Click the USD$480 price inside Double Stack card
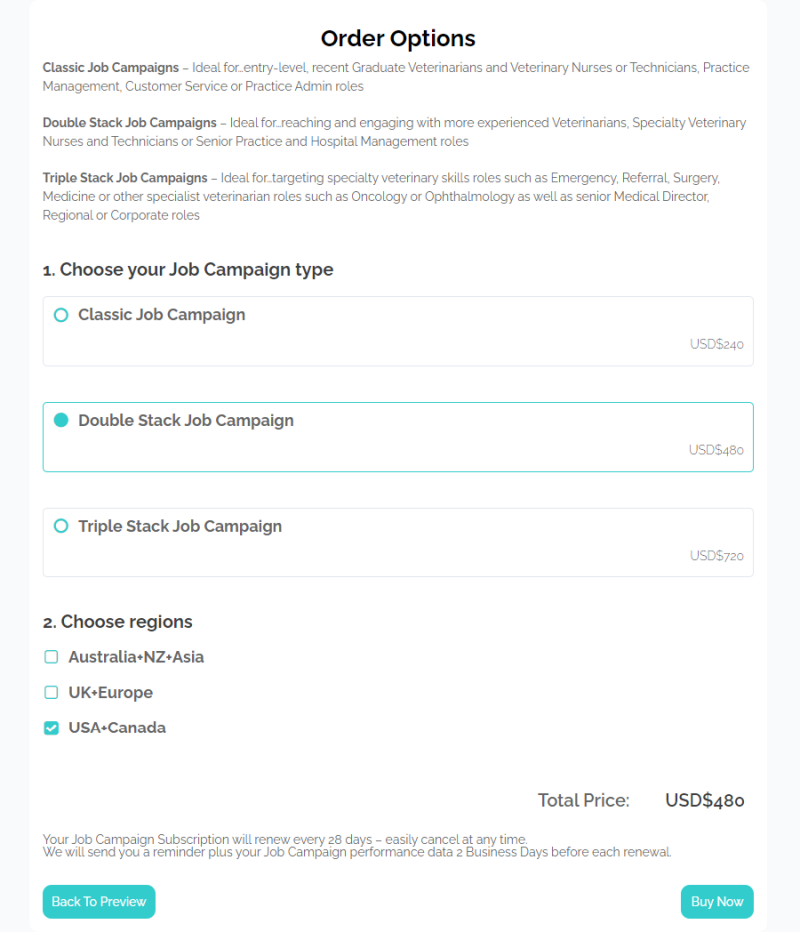Image resolution: width=800 pixels, height=932 pixels. (x=716, y=450)
